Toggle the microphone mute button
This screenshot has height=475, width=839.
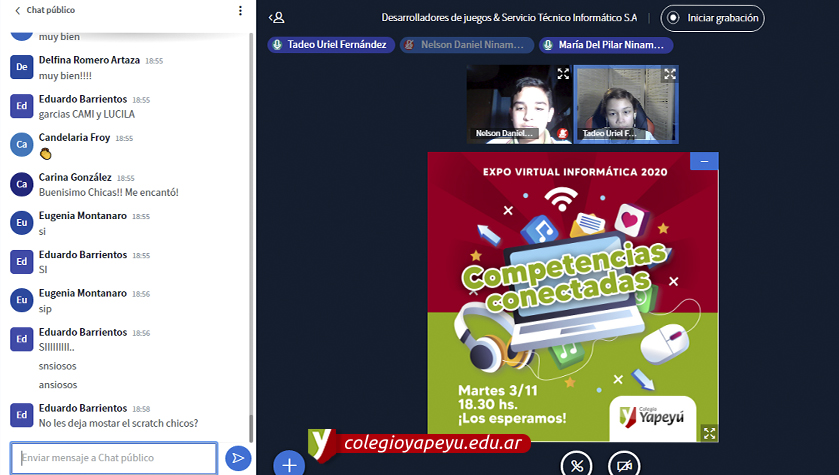click(x=577, y=464)
